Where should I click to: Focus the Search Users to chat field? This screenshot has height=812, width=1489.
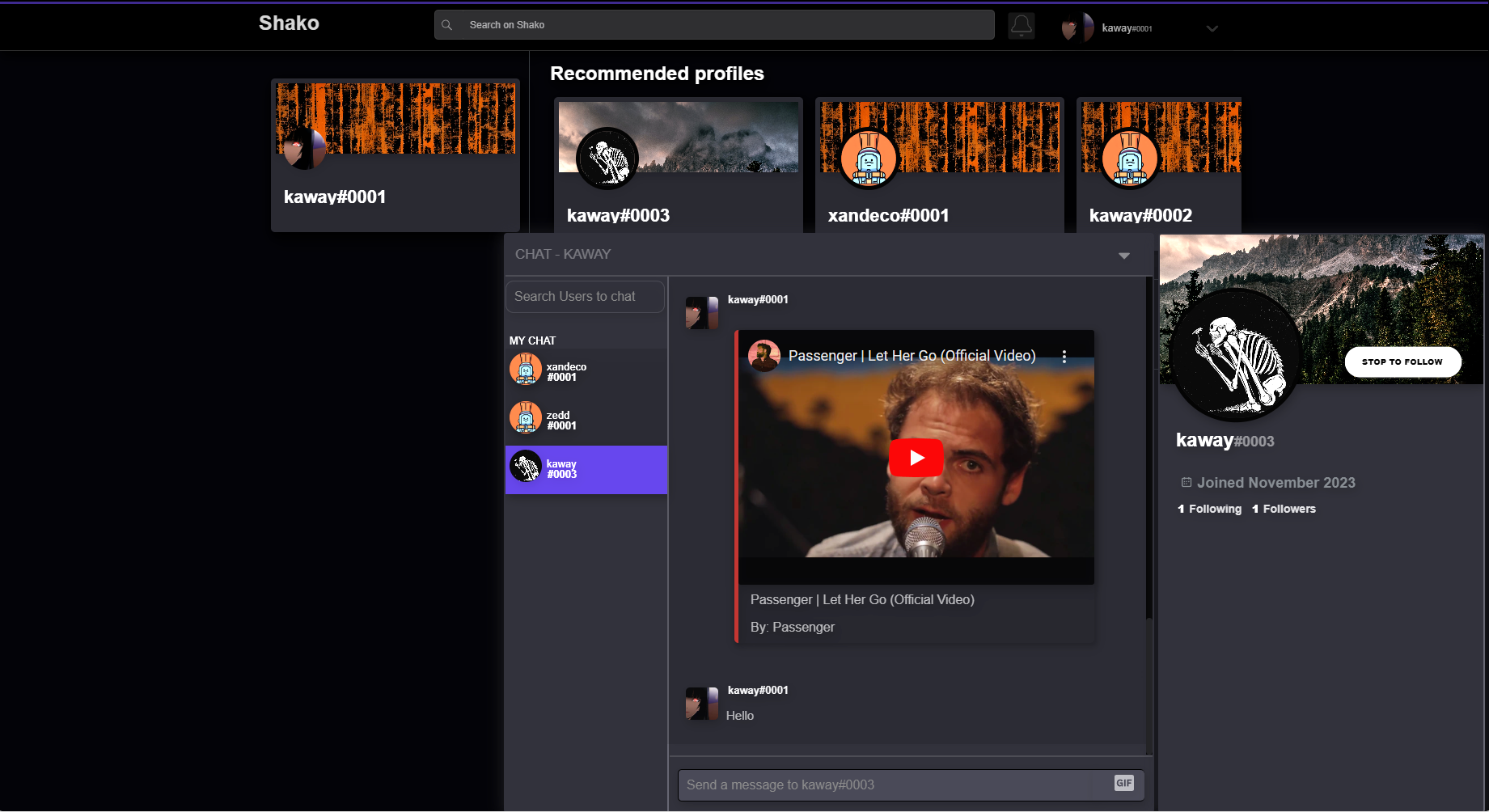[x=585, y=296]
